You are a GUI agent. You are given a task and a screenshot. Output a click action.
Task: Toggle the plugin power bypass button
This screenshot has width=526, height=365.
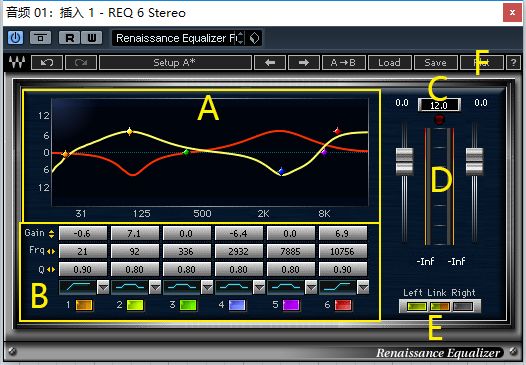(x=15, y=38)
